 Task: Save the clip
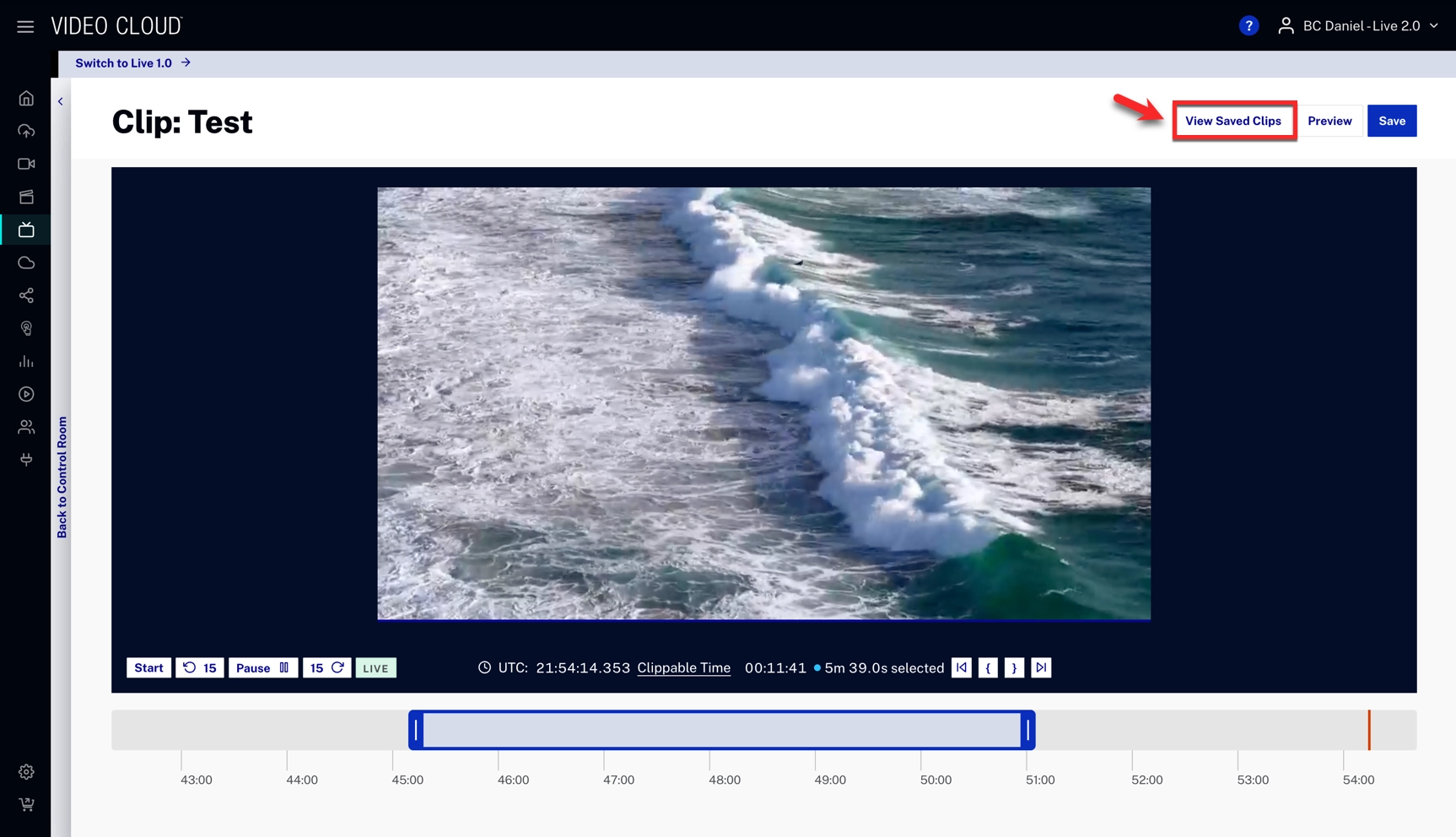(x=1391, y=121)
